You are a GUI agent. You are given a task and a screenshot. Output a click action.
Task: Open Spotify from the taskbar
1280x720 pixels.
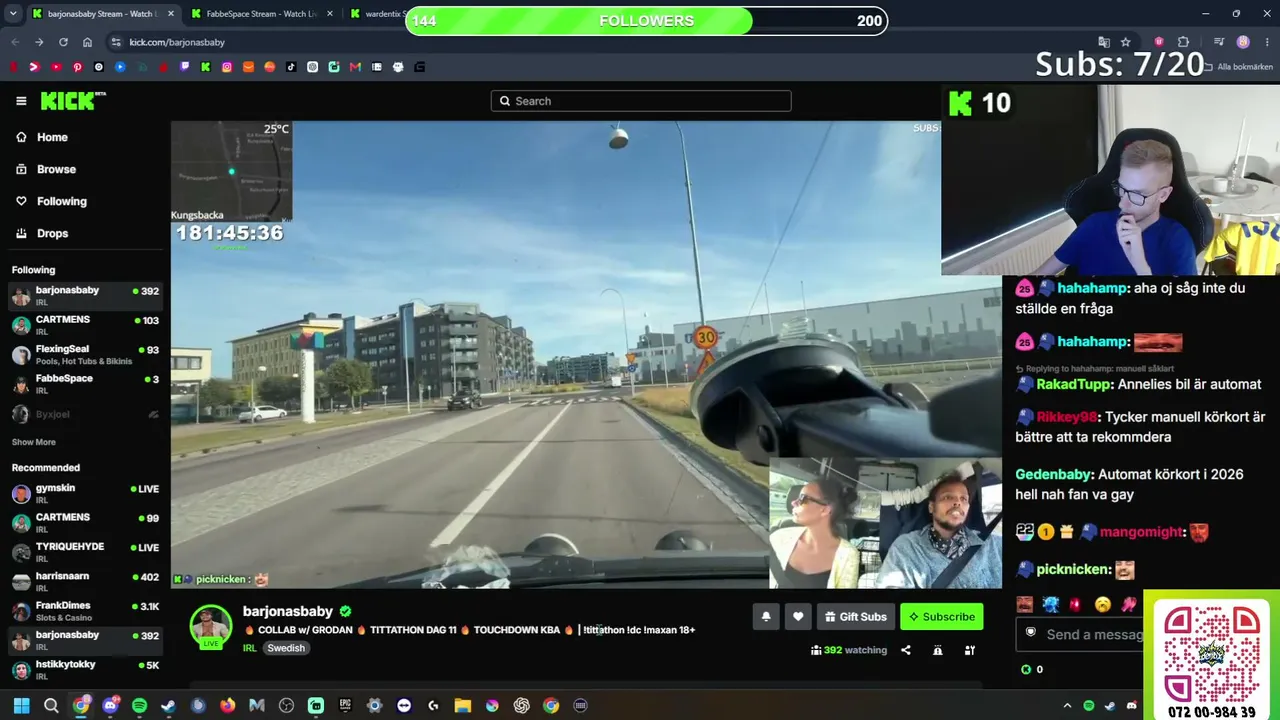coord(139,705)
